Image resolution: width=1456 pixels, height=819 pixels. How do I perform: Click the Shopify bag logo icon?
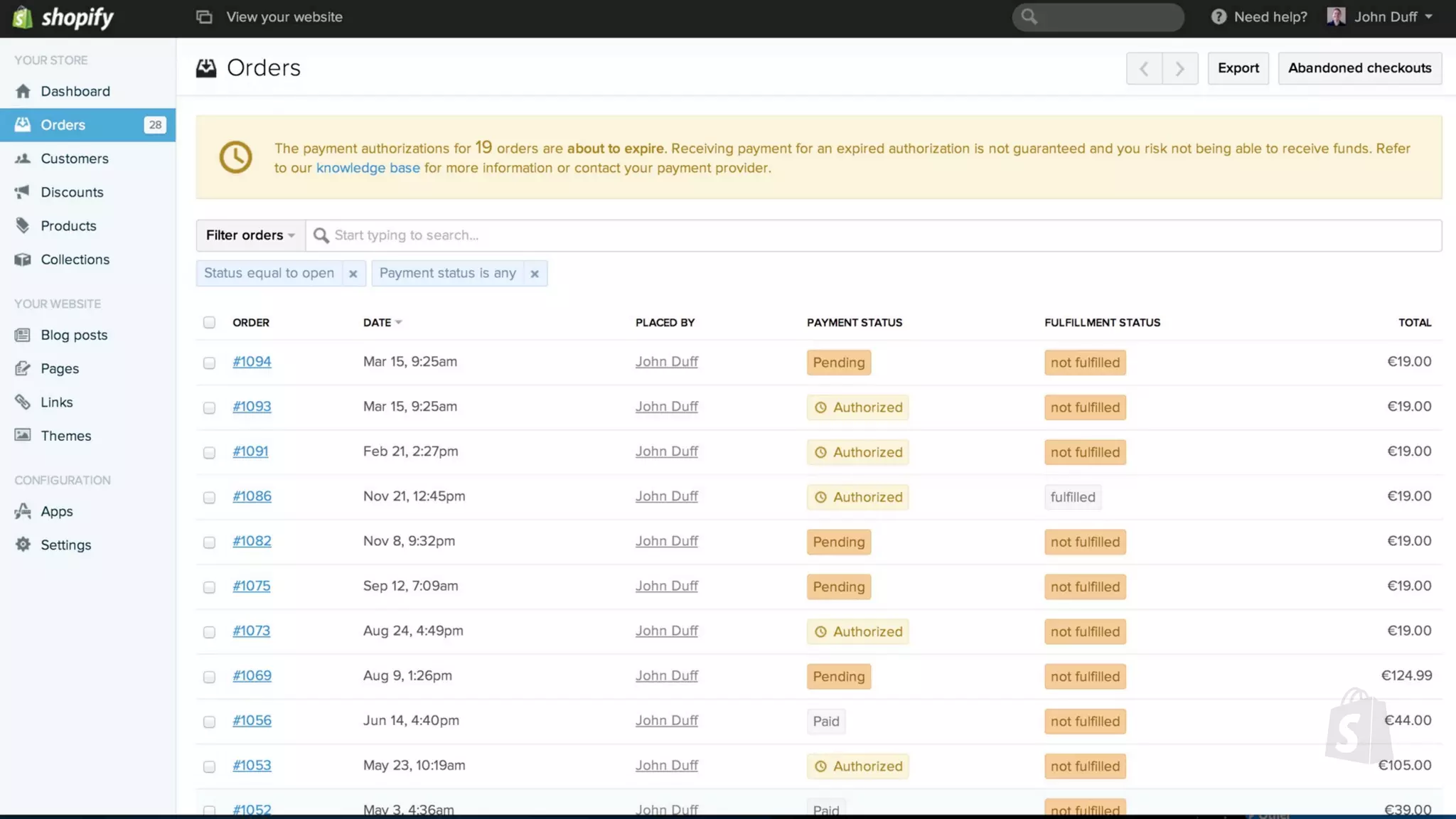point(23,17)
